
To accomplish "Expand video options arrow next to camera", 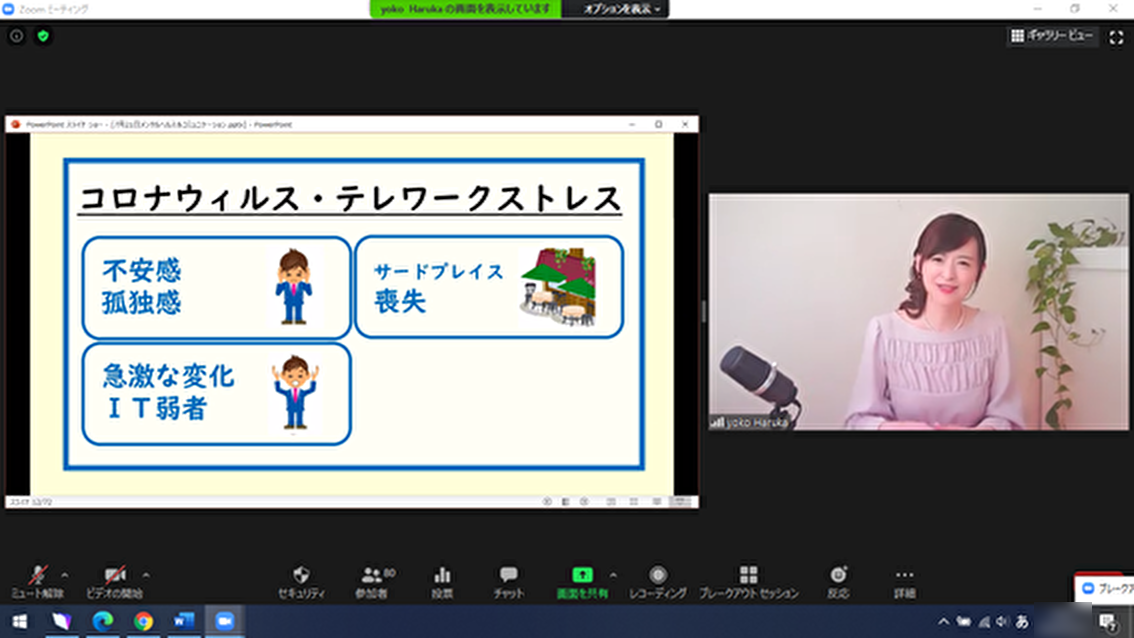I will [x=146, y=575].
